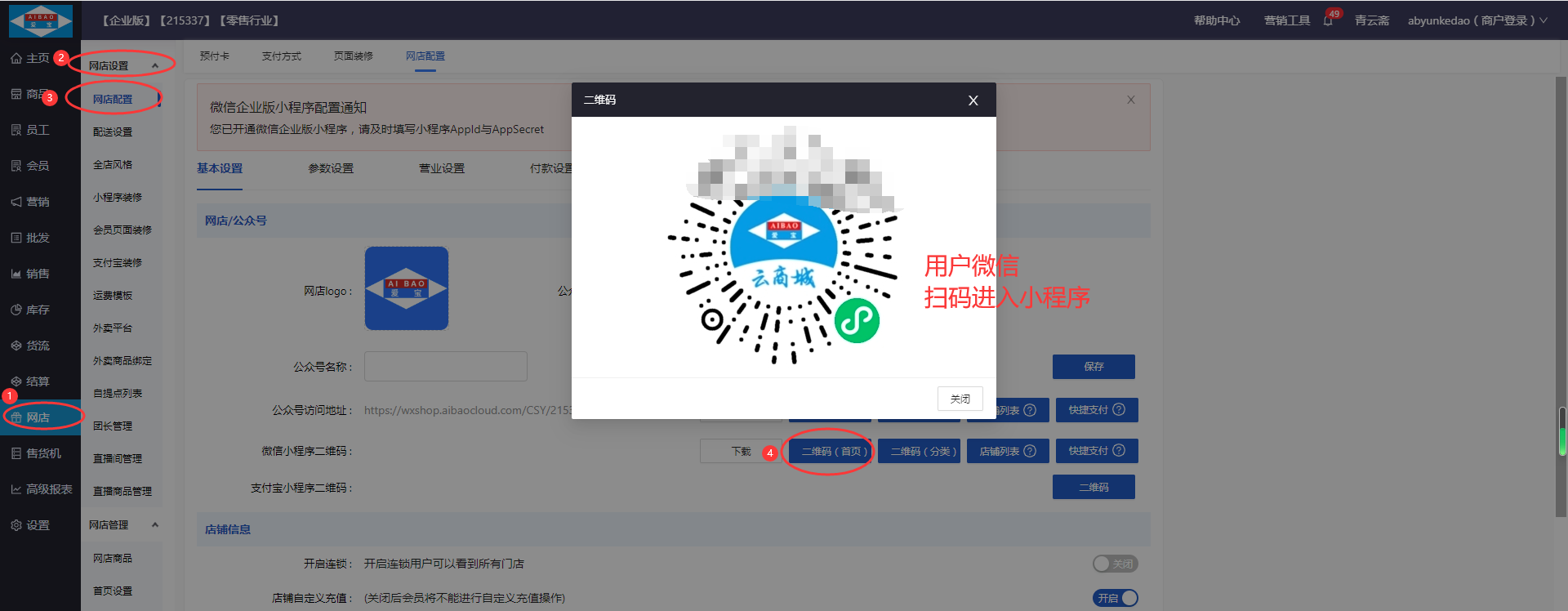Open the abyunkedao account dropdown

pyautogui.click(x=1477, y=21)
